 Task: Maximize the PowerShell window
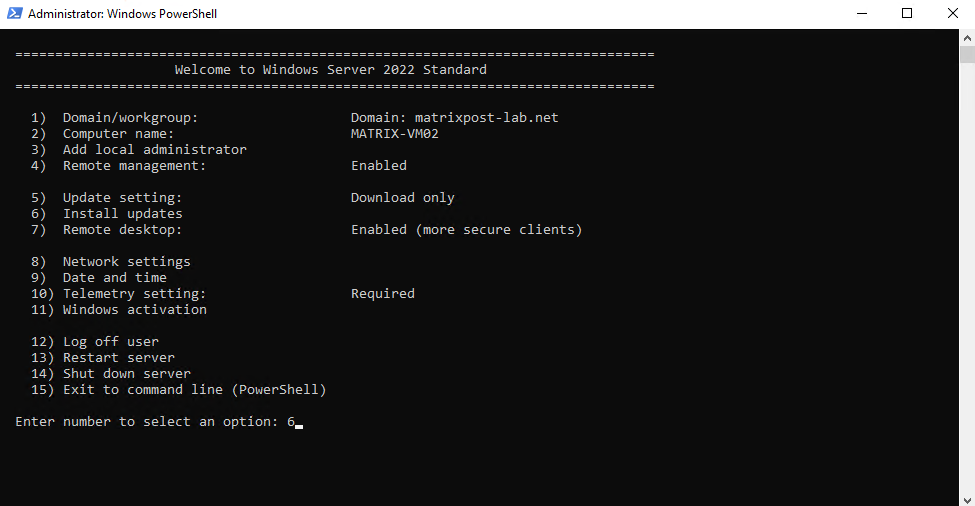[x=907, y=14]
